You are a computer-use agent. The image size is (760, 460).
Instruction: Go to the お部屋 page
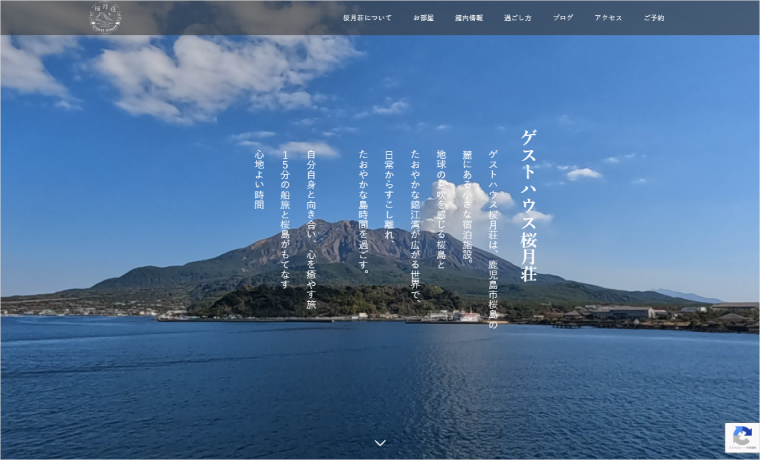pos(423,18)
